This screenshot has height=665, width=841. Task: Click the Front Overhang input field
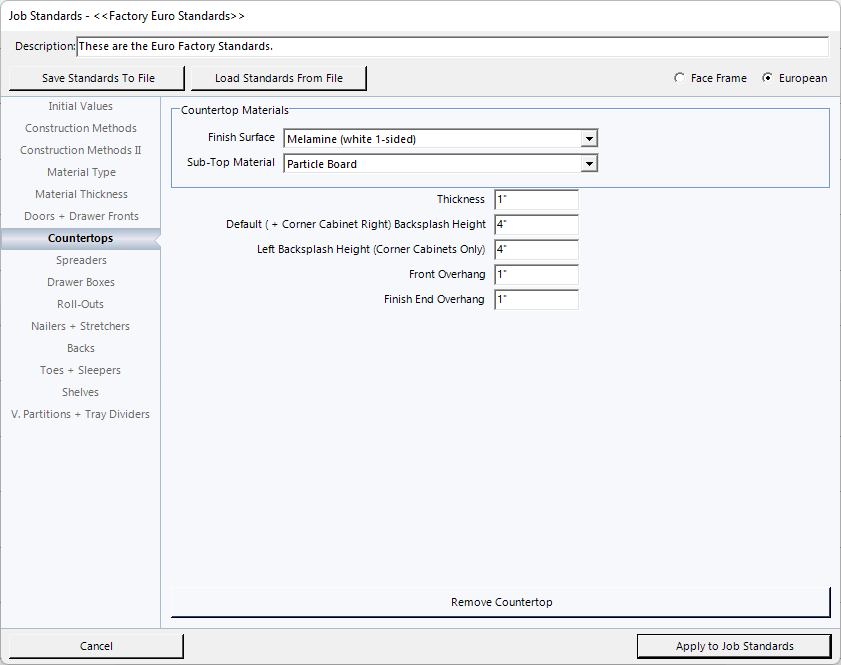(x=536, y=275)
